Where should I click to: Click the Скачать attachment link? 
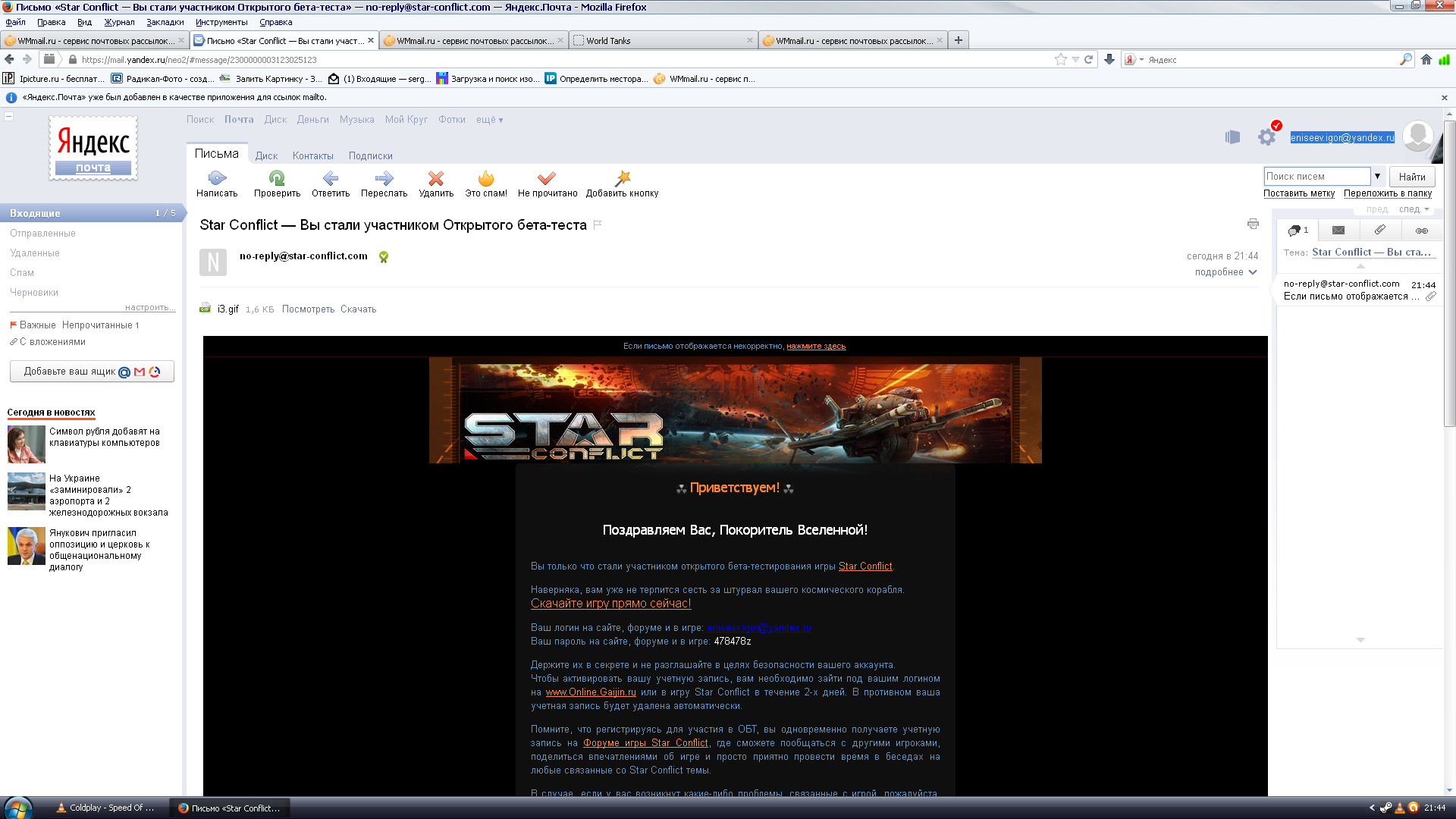(x=358, y=309)
